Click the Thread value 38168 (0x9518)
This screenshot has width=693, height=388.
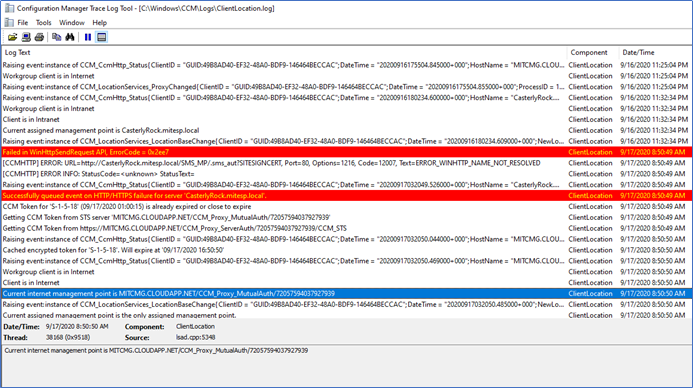(x=68, y=338)
